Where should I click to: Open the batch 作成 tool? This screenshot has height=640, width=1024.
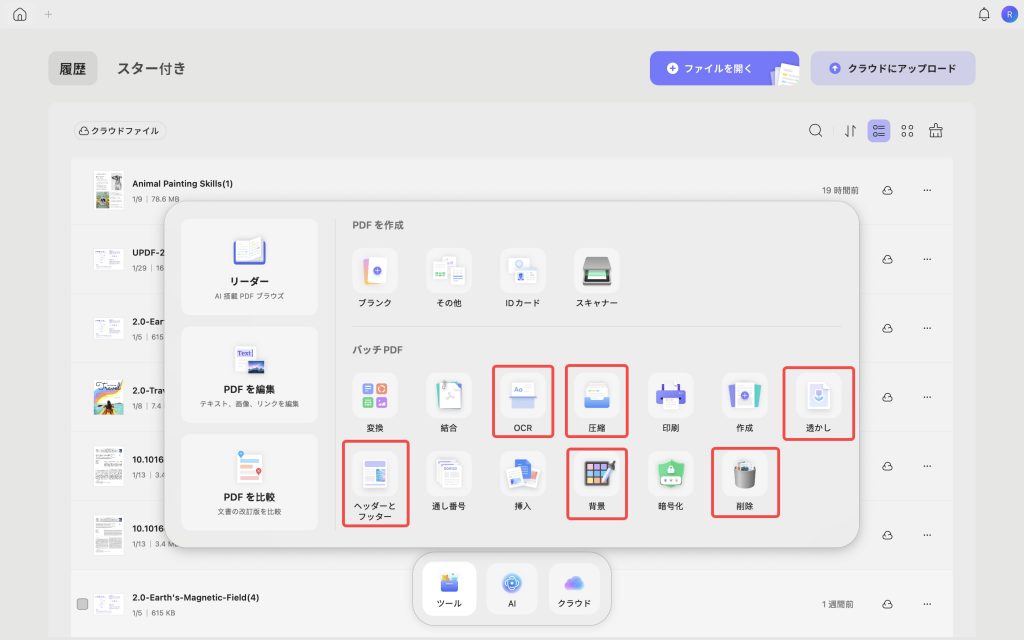click(744, 402)
